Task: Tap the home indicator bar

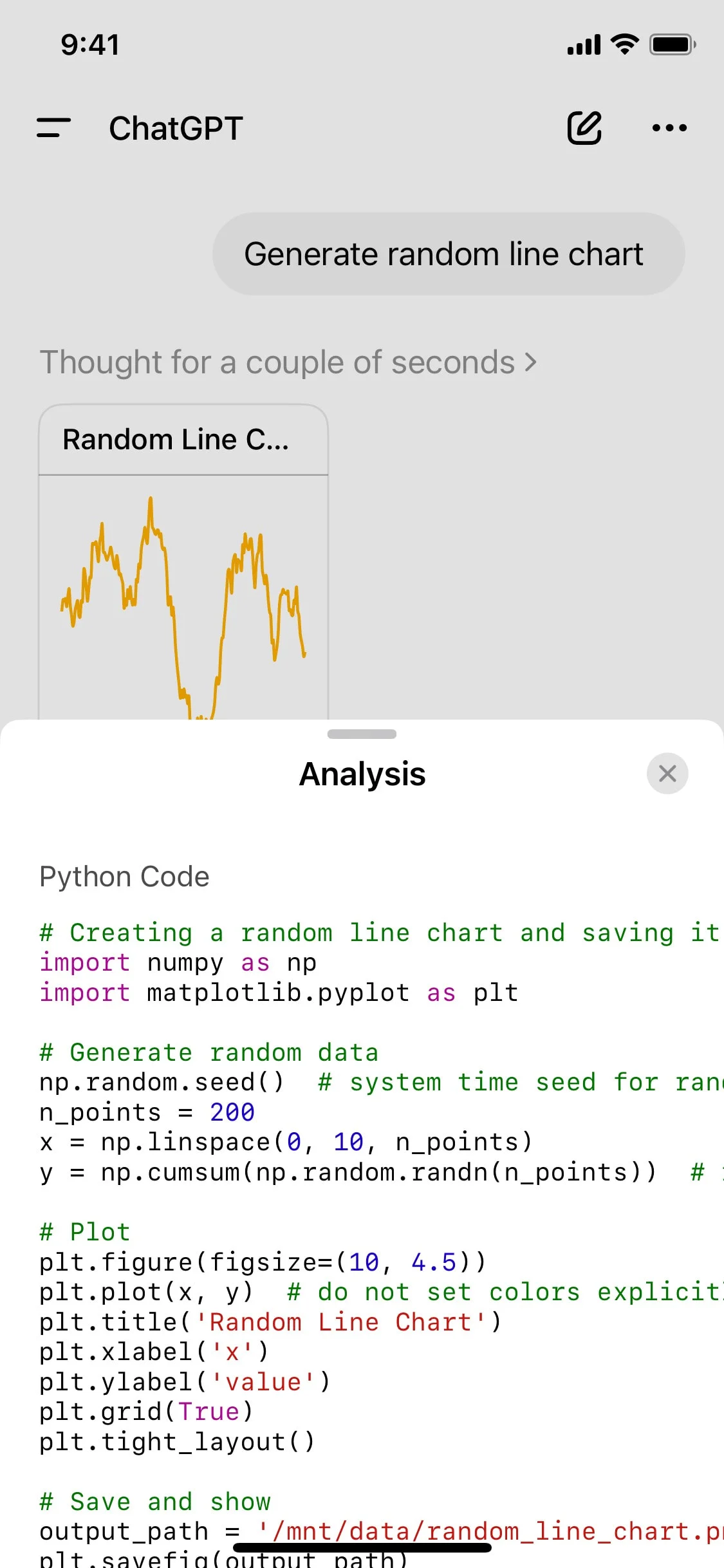Action: pos(362,1547)
